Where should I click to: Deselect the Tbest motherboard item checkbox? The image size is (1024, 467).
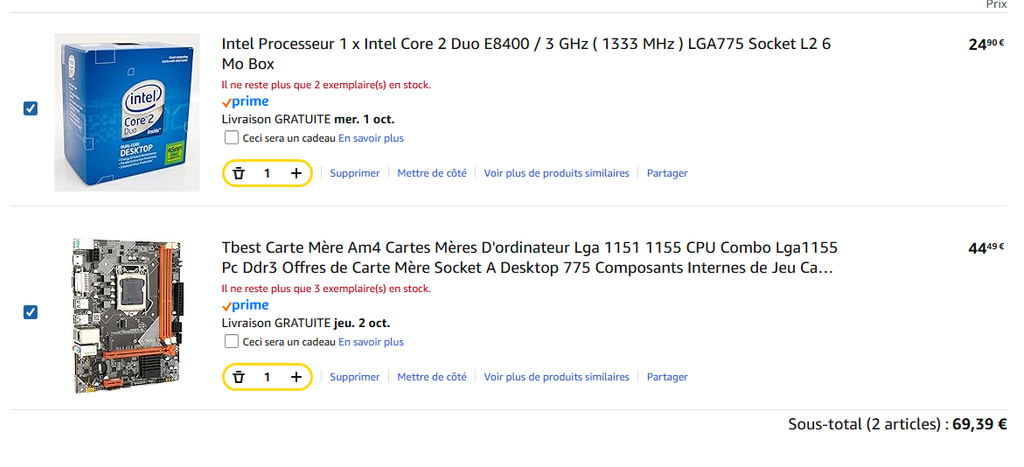tap(30, 312)
